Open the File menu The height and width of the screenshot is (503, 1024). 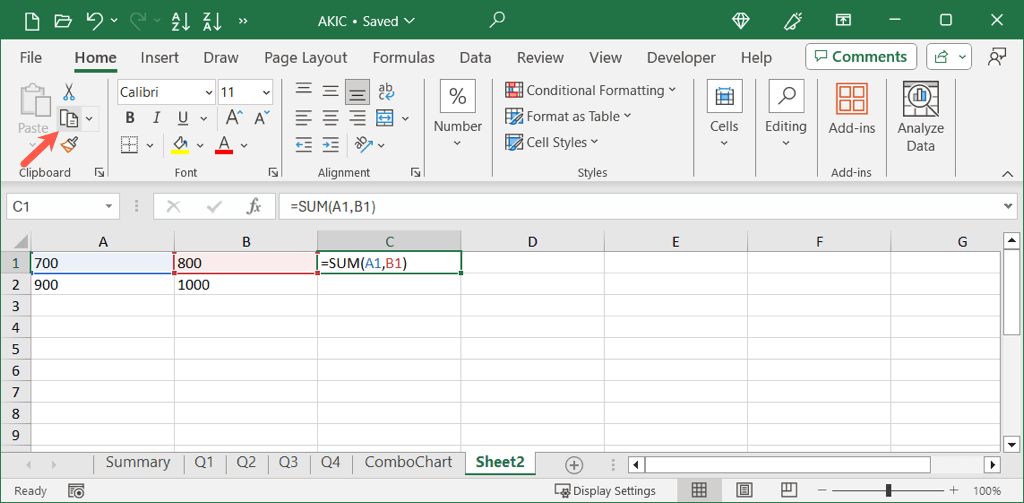(x=31, y=57)
